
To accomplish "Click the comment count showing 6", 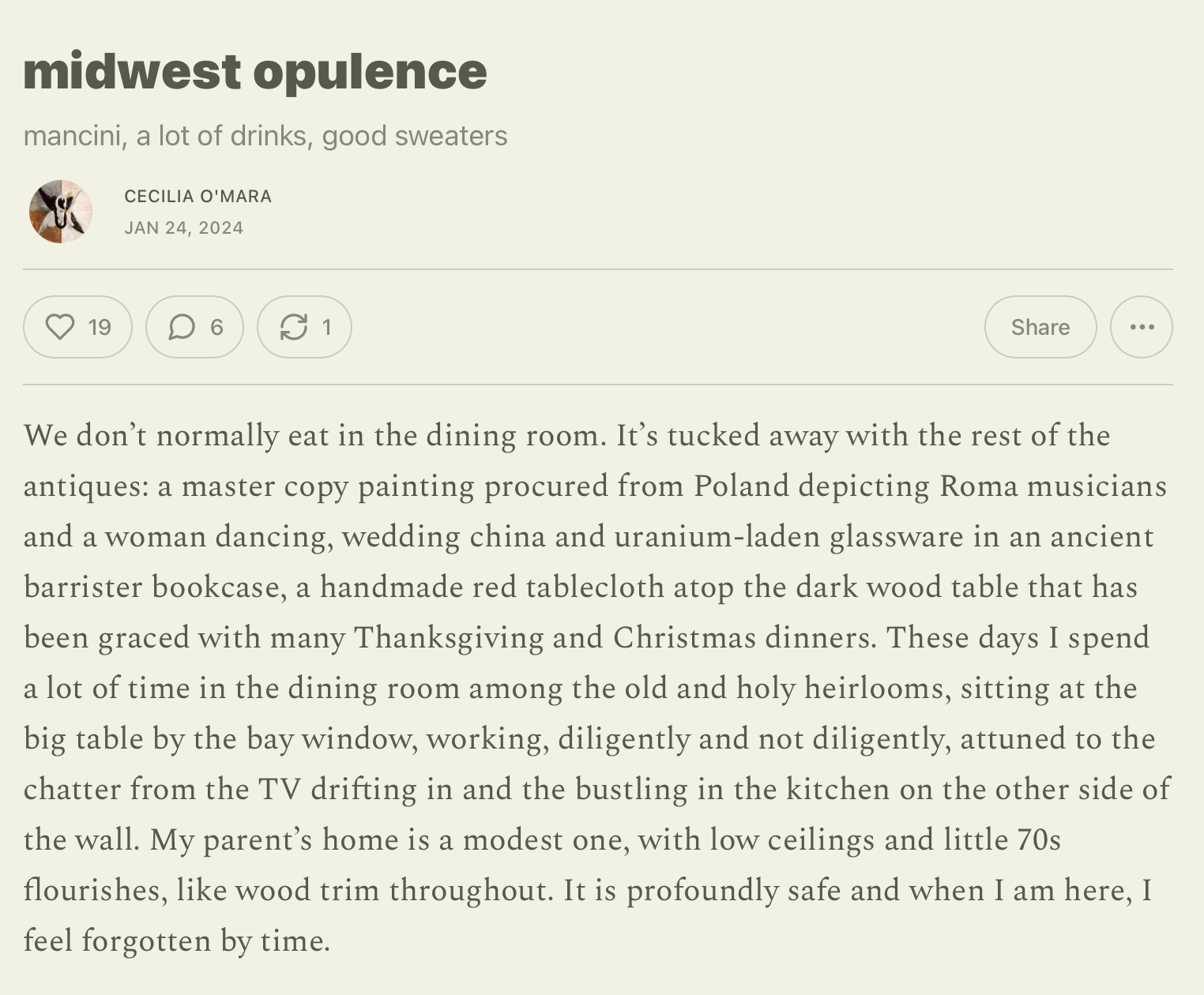I will [216, 327].
